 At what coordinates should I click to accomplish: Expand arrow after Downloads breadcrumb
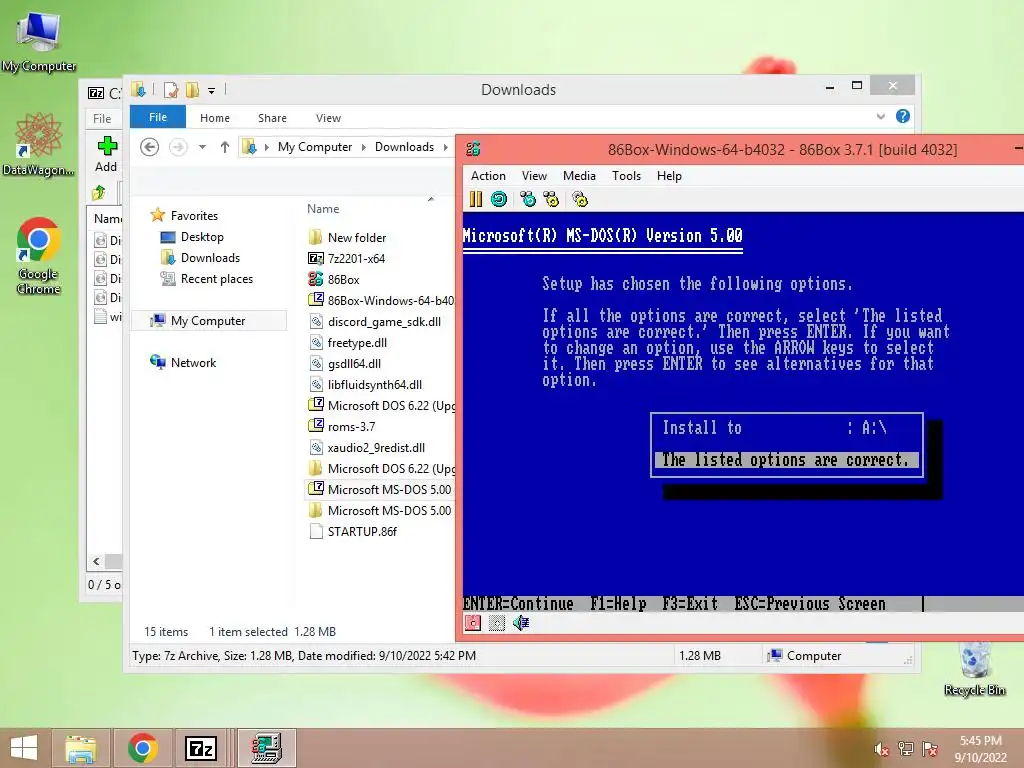pos(445,147)
